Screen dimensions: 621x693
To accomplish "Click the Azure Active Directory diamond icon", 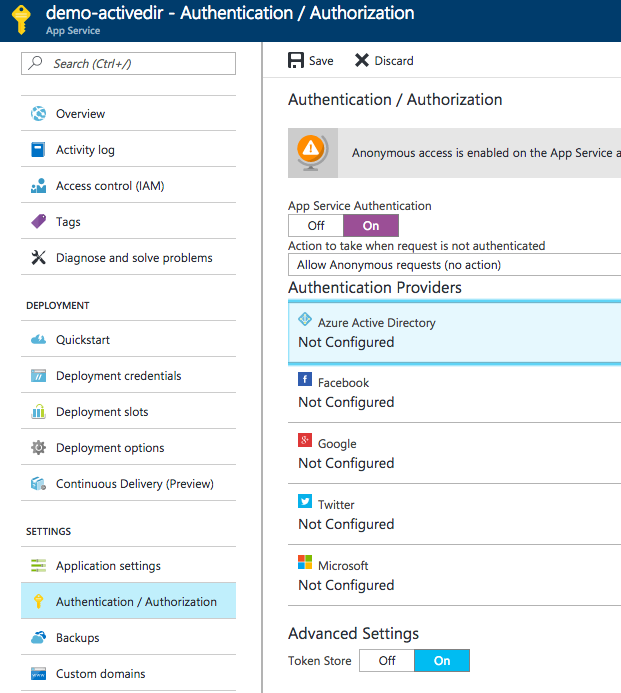I will (x=305, y=319).
